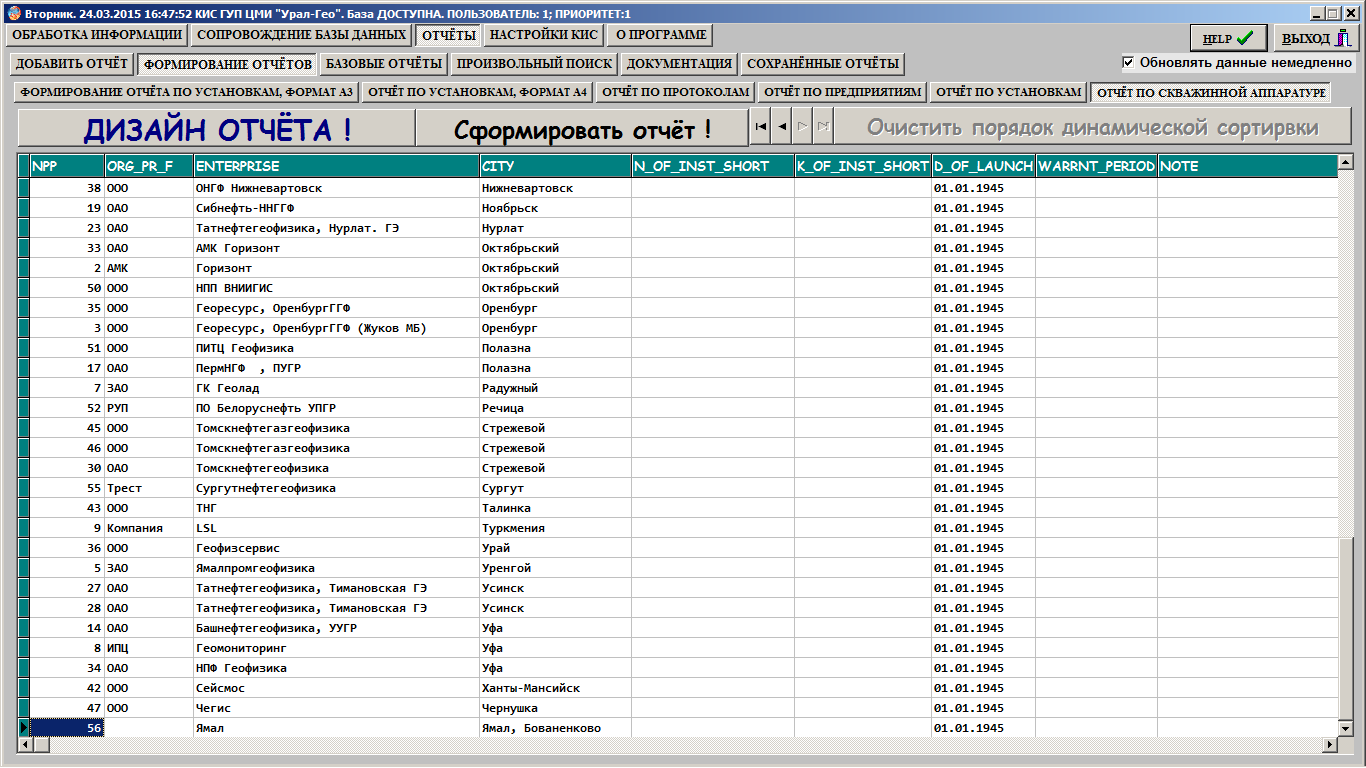Switch to СОПРОВОЖДЕНИЕ БАЗЫ ДАННЫХ tab

click(301, 35)
